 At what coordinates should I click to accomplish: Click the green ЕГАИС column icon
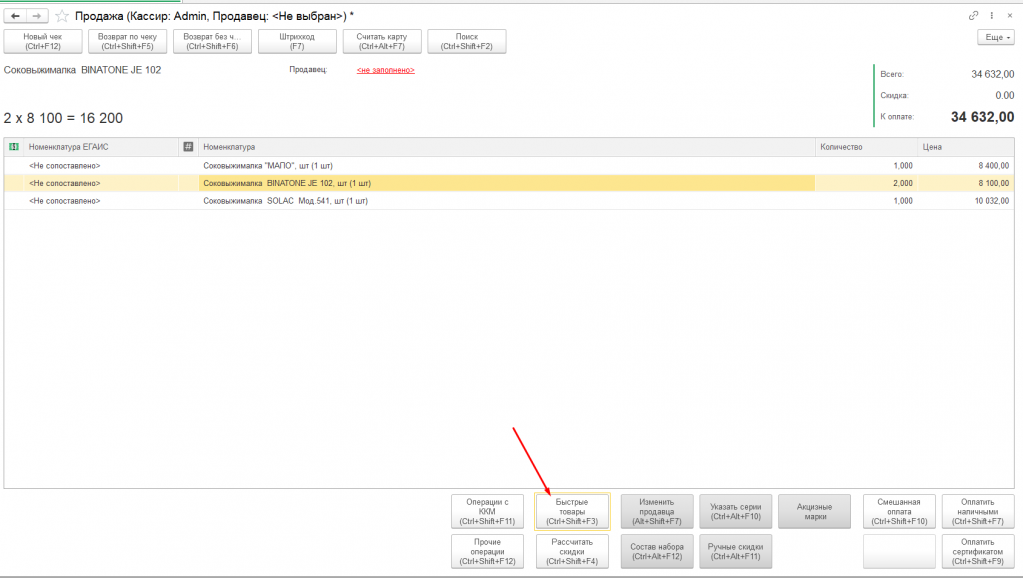click(14, 147)
